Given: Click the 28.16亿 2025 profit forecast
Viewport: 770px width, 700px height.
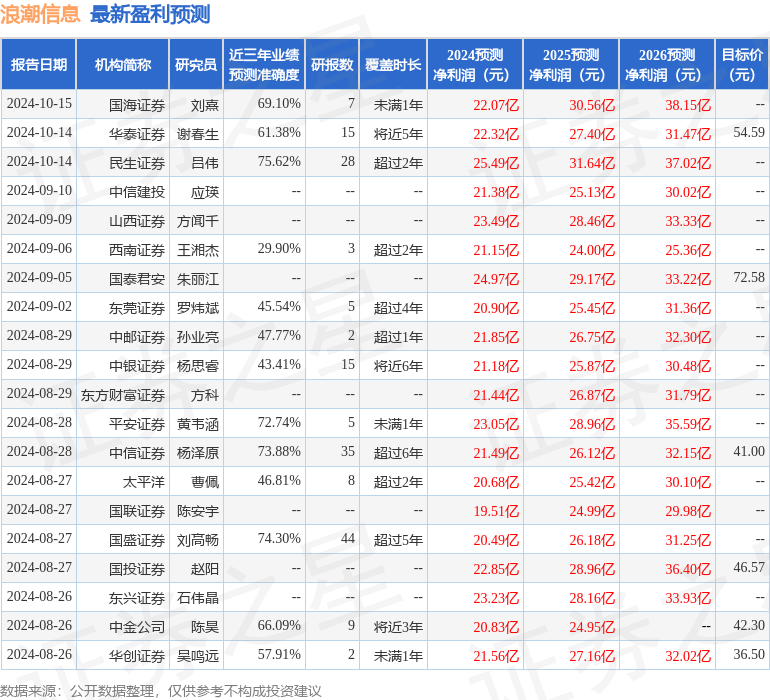Looking at the screenshot, I should point(592,598).
